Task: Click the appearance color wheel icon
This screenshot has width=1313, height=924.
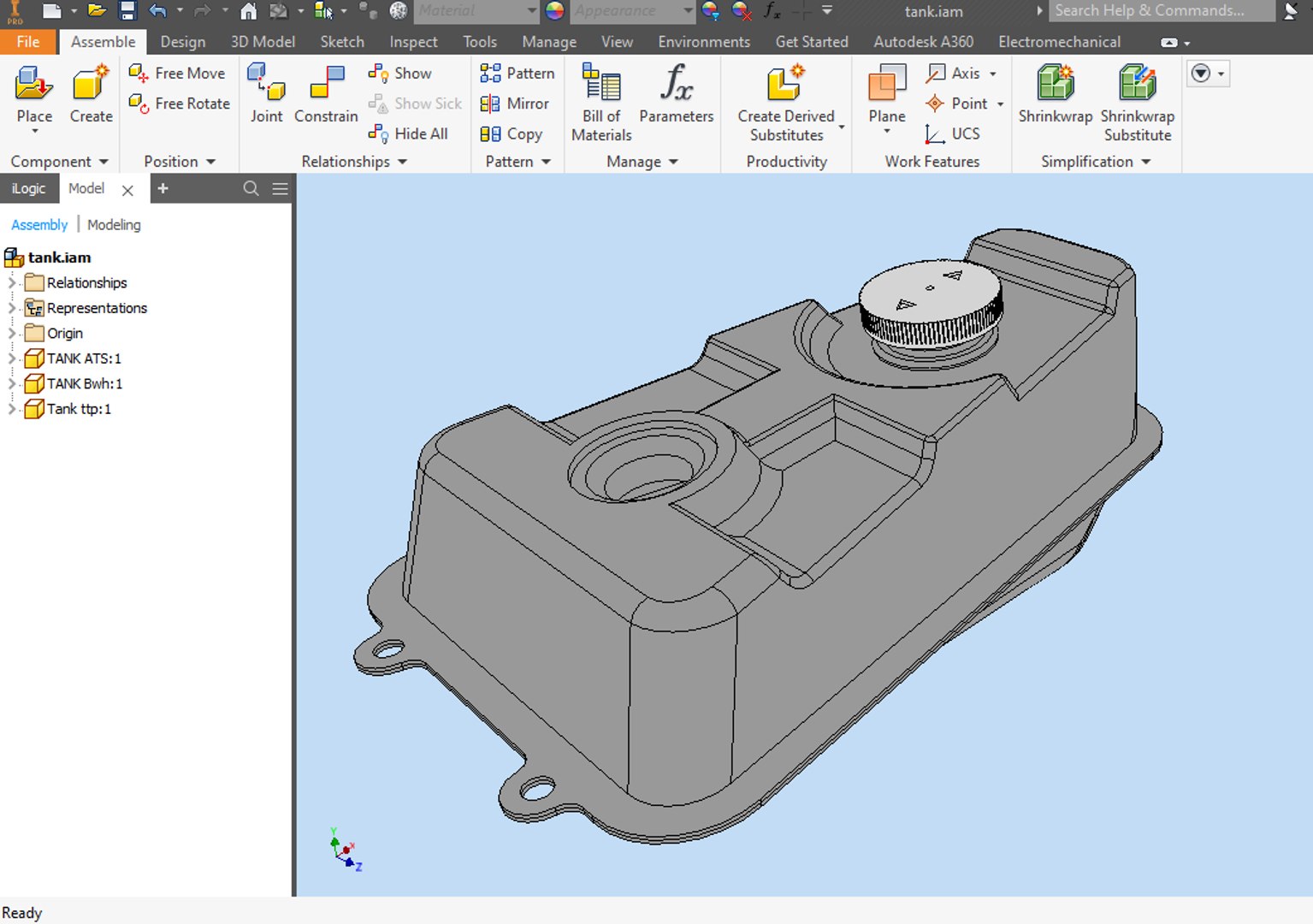Action: point(555,11)
